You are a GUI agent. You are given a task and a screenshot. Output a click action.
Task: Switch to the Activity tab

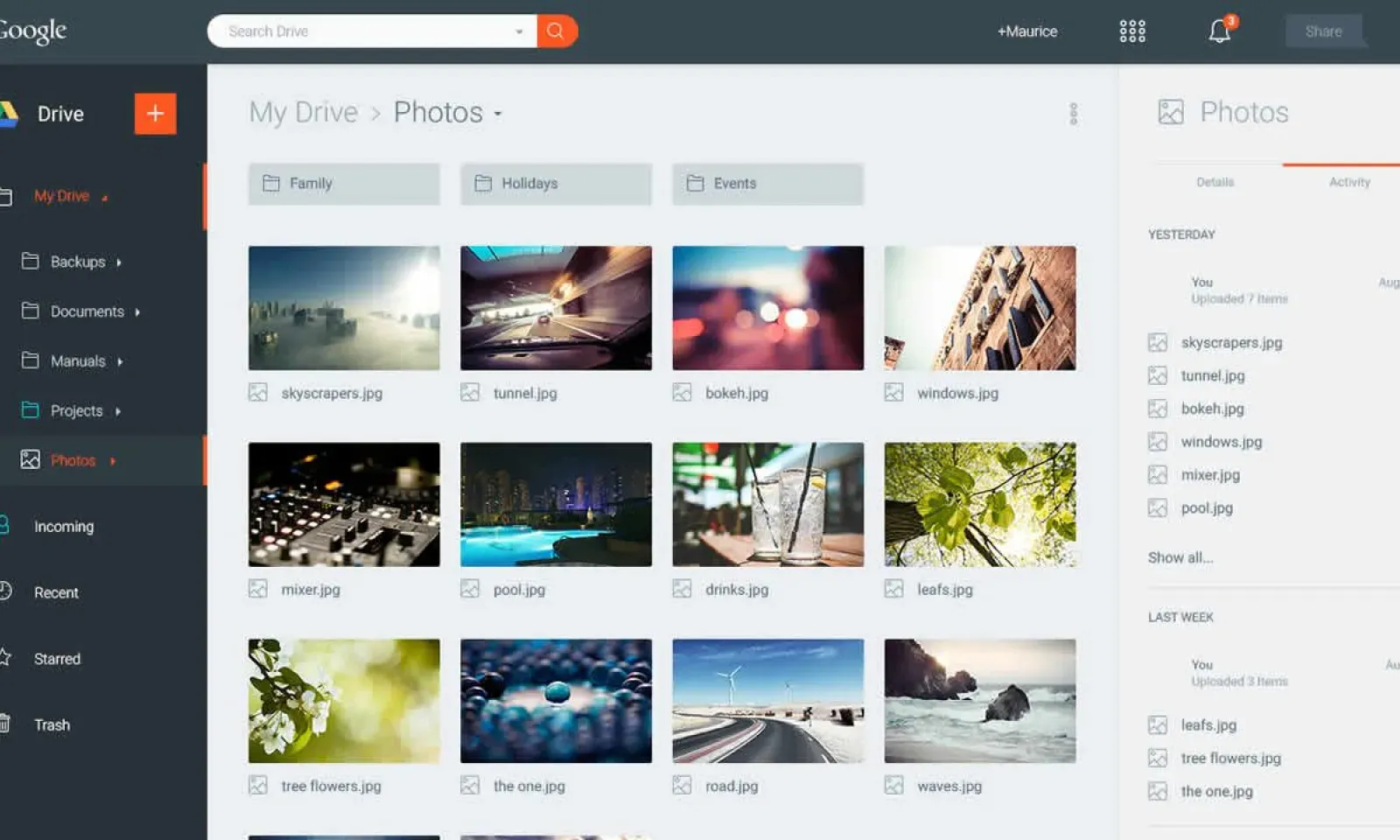[x=1349, y=182]
